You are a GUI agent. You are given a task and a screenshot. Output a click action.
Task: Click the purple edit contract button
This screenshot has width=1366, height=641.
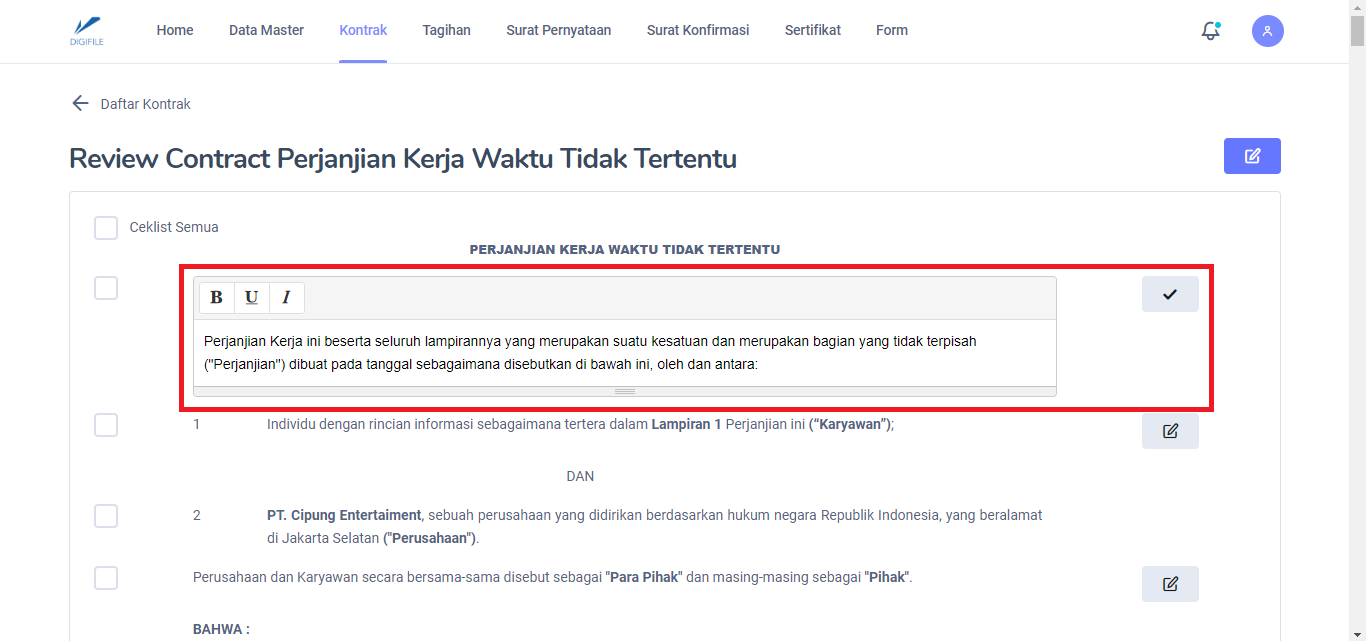click(1252, 156)
